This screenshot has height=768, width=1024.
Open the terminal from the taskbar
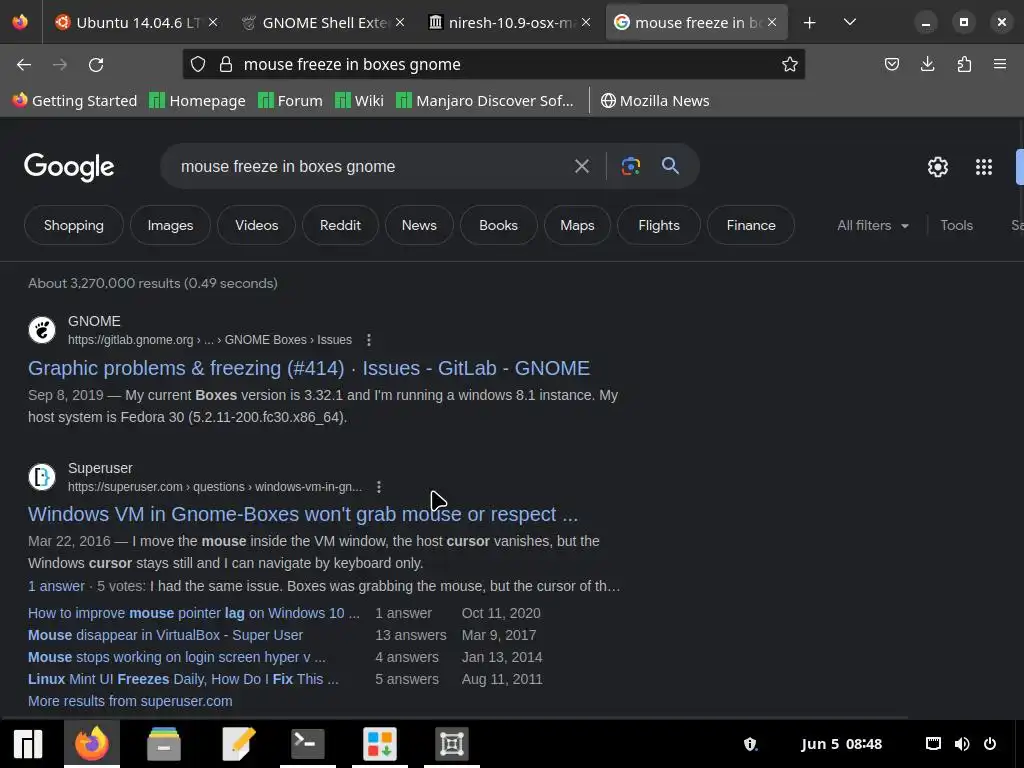308,744
